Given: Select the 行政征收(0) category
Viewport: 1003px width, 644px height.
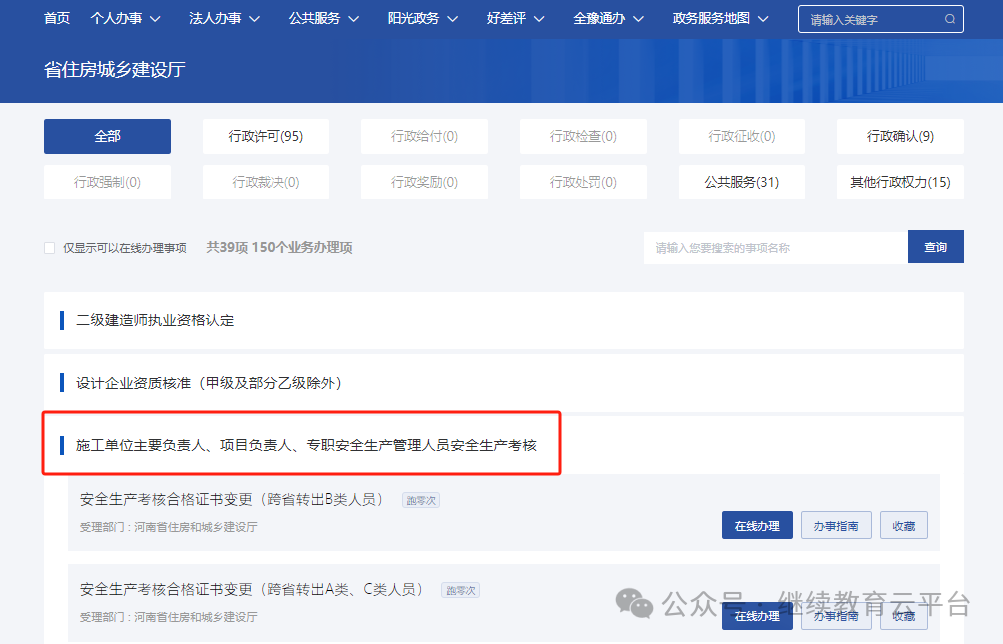Looking at the screenshot, I should pos(741,136).
